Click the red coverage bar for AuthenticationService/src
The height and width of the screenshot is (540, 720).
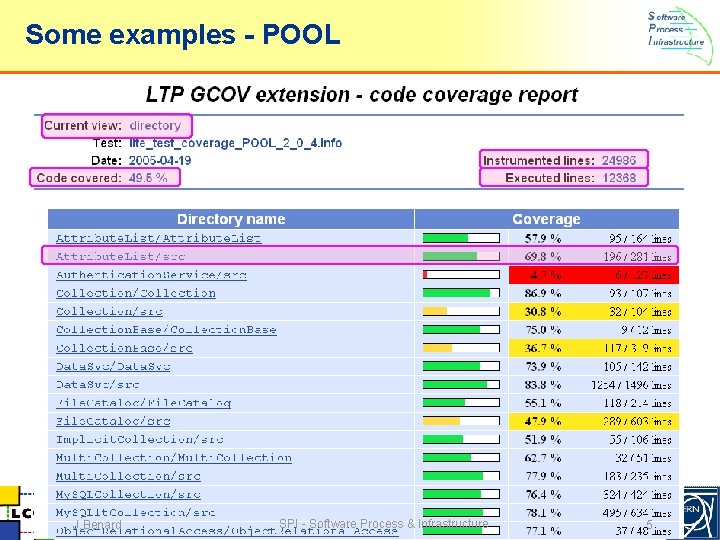pyautogui.click(x=461, y=275)
